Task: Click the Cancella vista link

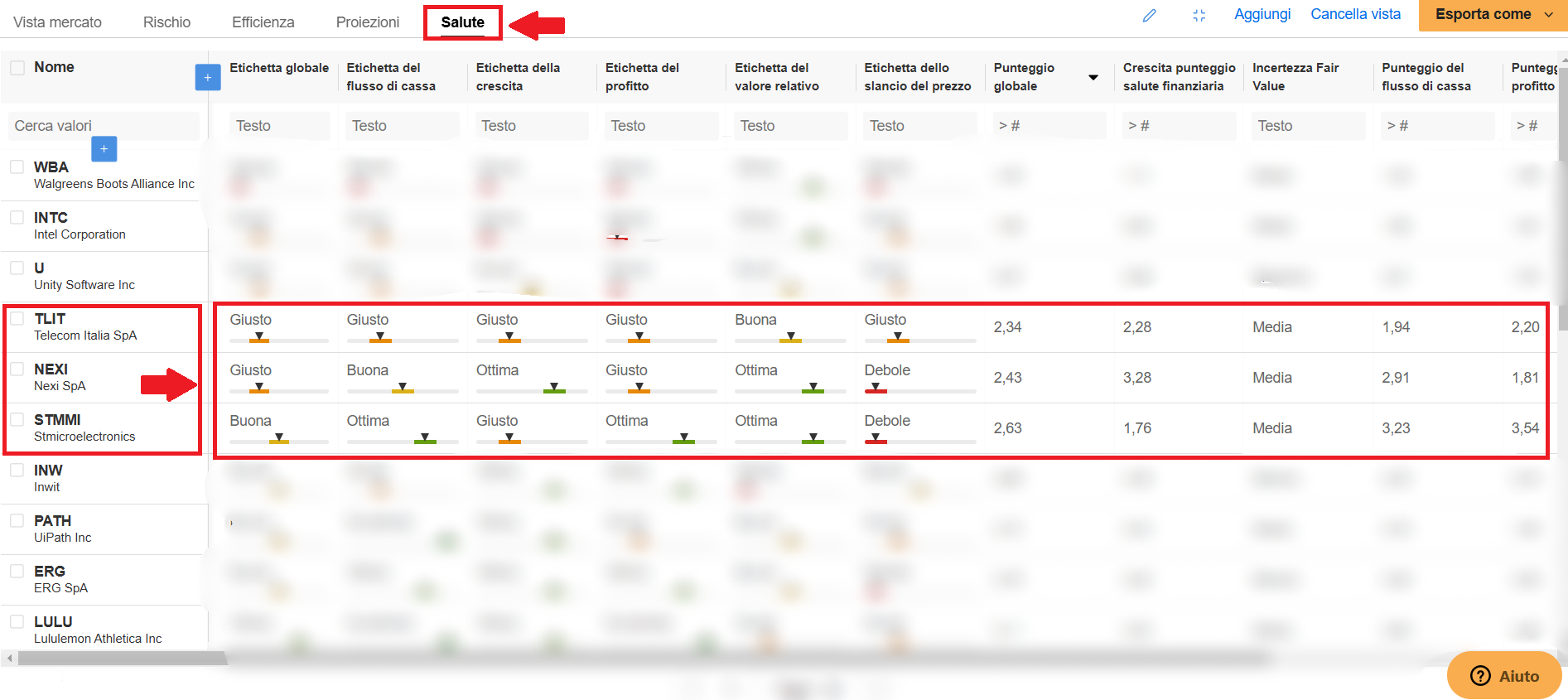Action: click(x=1355, y=14)
